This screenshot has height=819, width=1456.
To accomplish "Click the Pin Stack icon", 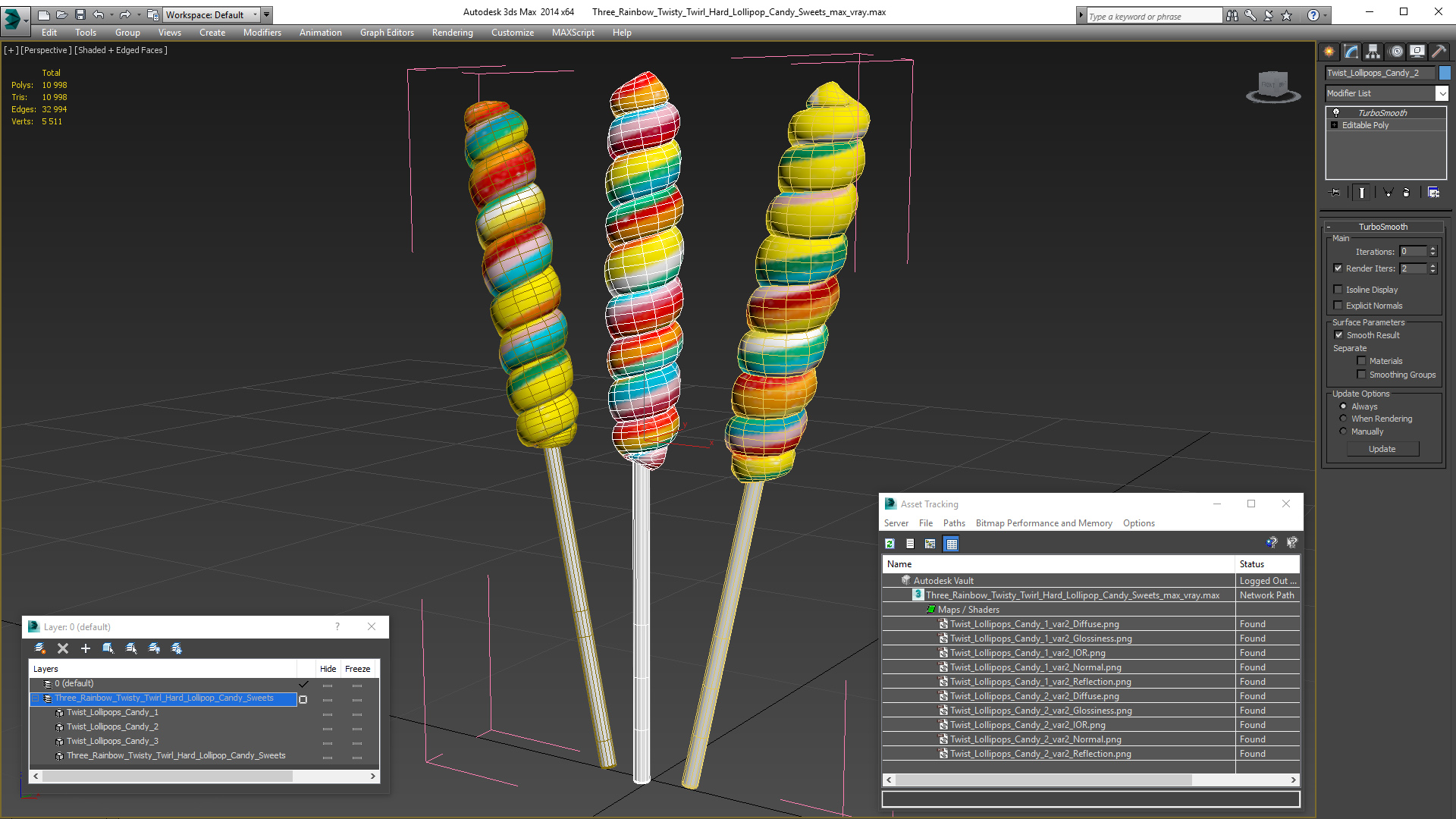I will [x=1335, y=193].
